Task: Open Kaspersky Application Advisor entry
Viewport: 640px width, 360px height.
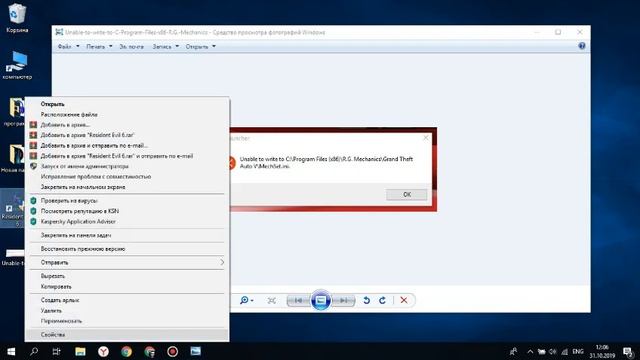Action: coord(127,222)
